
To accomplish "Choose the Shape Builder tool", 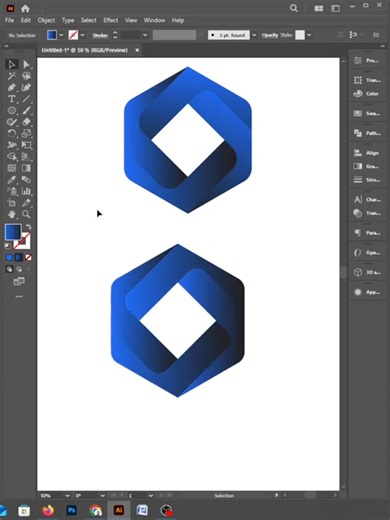I will click(x=12, y=156).
